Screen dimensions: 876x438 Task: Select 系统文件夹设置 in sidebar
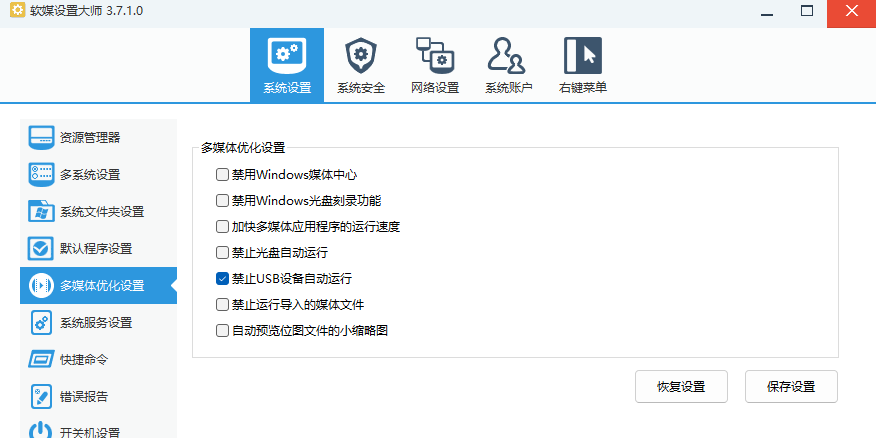tap(98, 211)
